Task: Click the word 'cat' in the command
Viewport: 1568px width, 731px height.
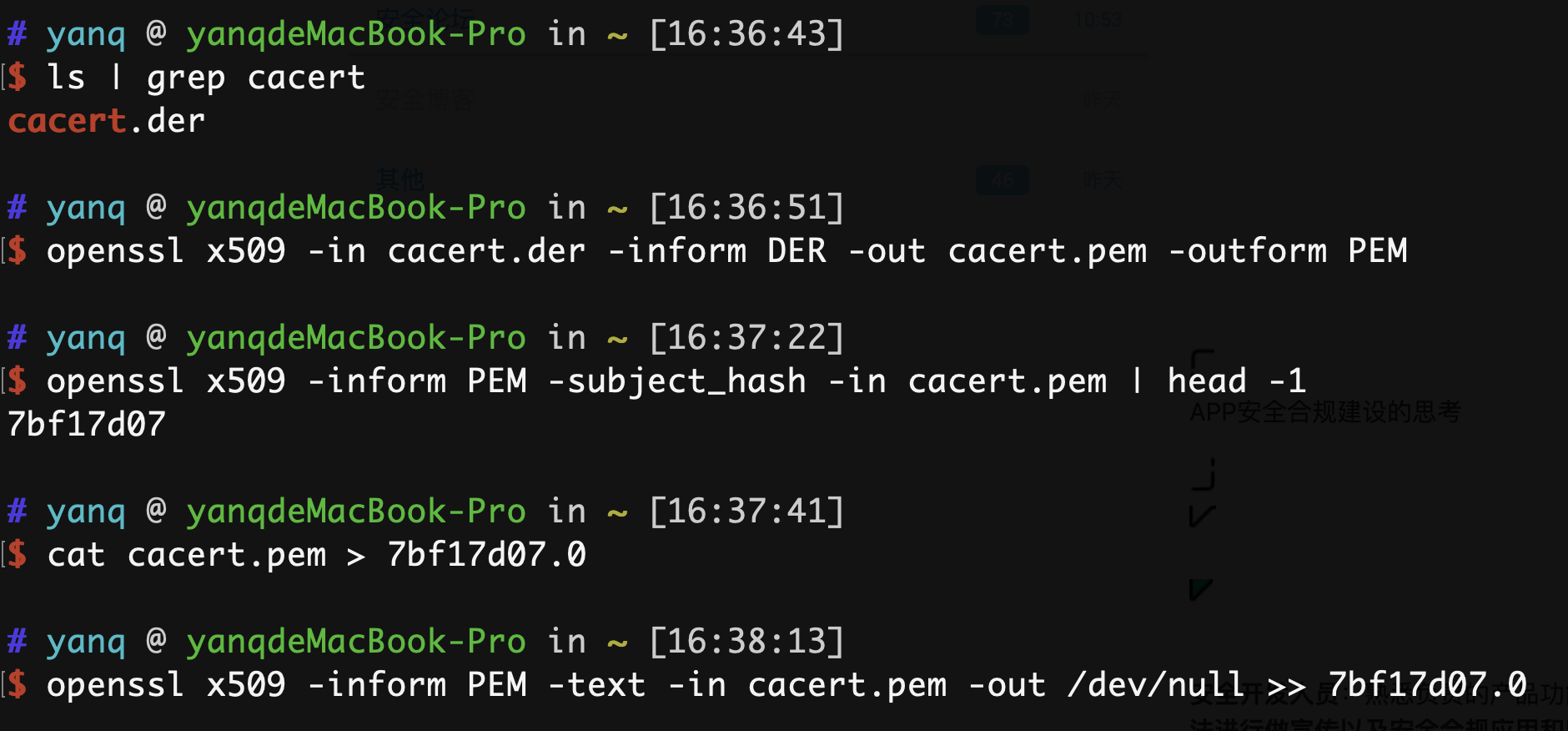Action: coord(76,555)
